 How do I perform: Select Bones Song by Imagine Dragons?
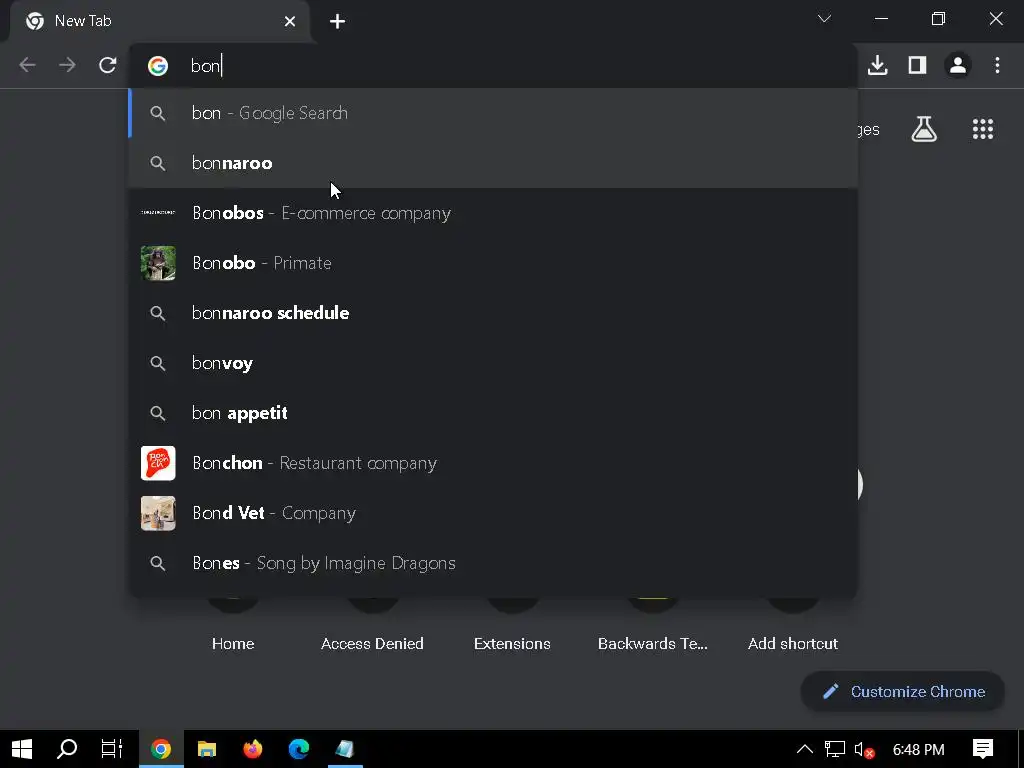coord(493,563)
